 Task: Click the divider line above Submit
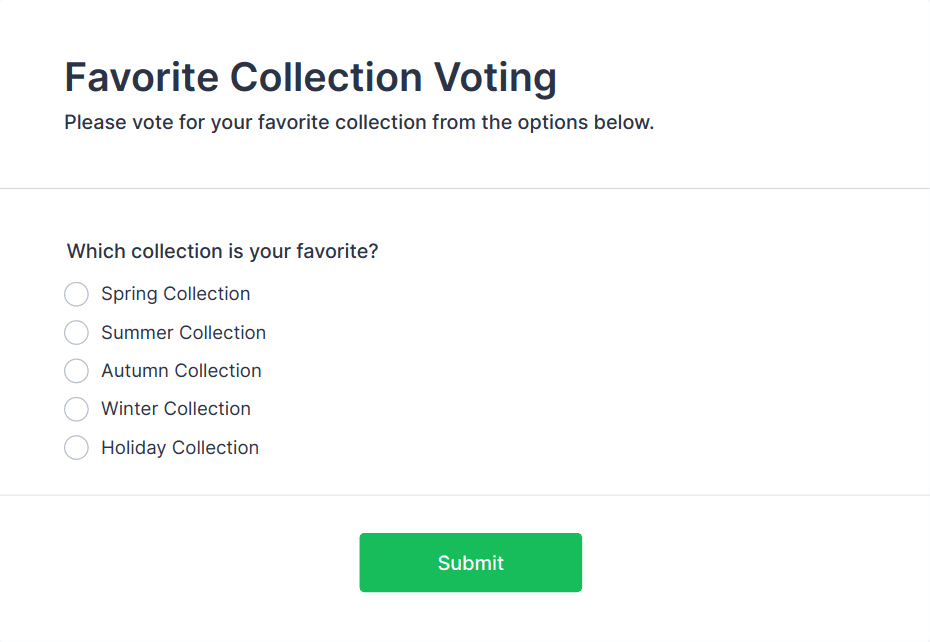point(465,495)
